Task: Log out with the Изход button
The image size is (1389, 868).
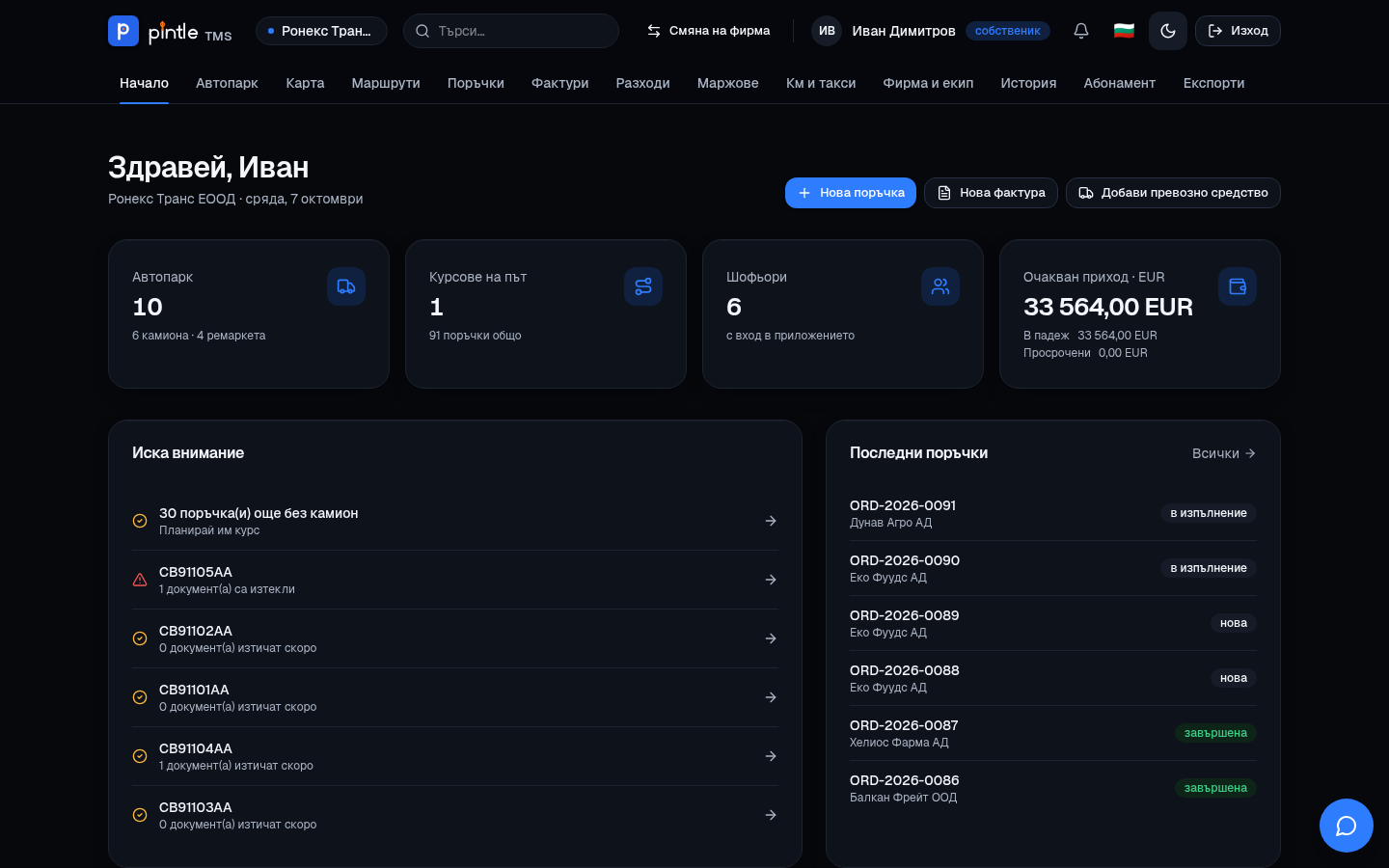Action: pyautogui.click(x=1238, y=31)
